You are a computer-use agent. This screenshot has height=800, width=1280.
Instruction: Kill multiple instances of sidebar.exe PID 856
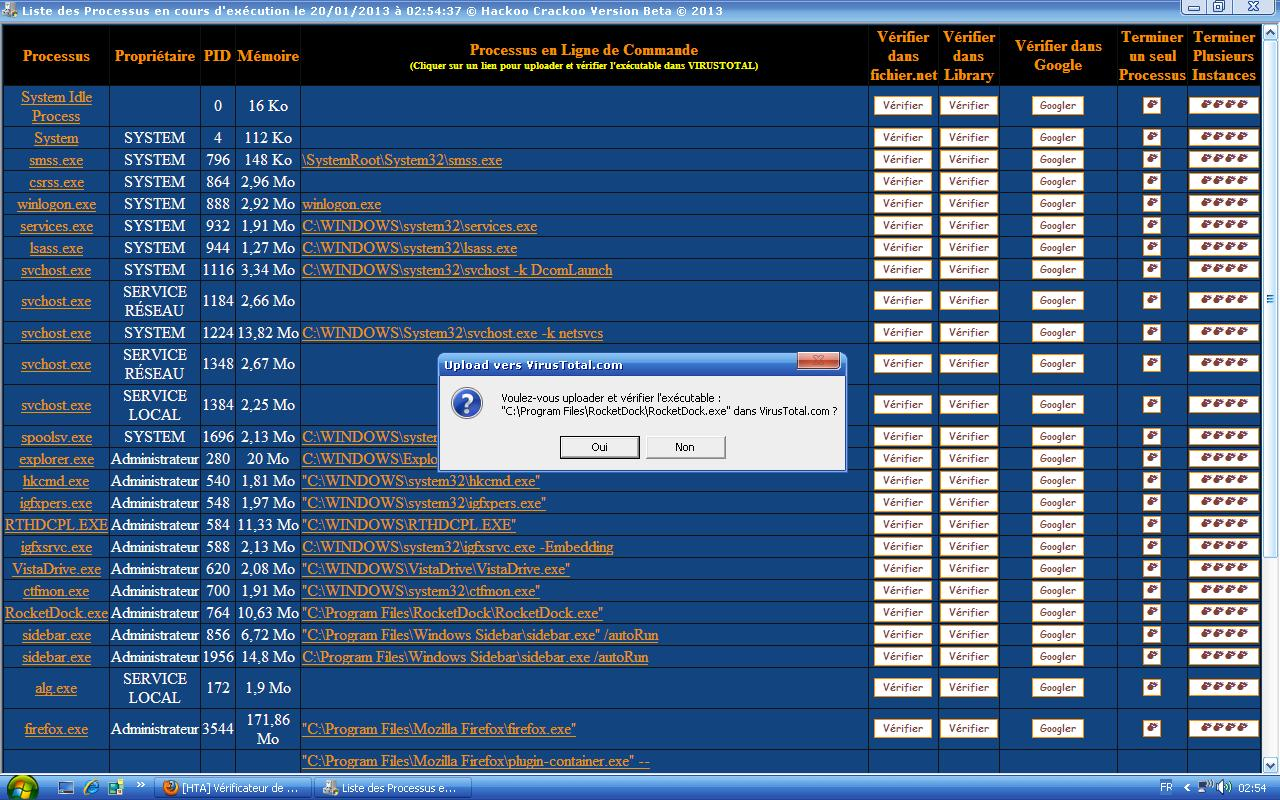pyautogui.click(x=1223, y=635)
